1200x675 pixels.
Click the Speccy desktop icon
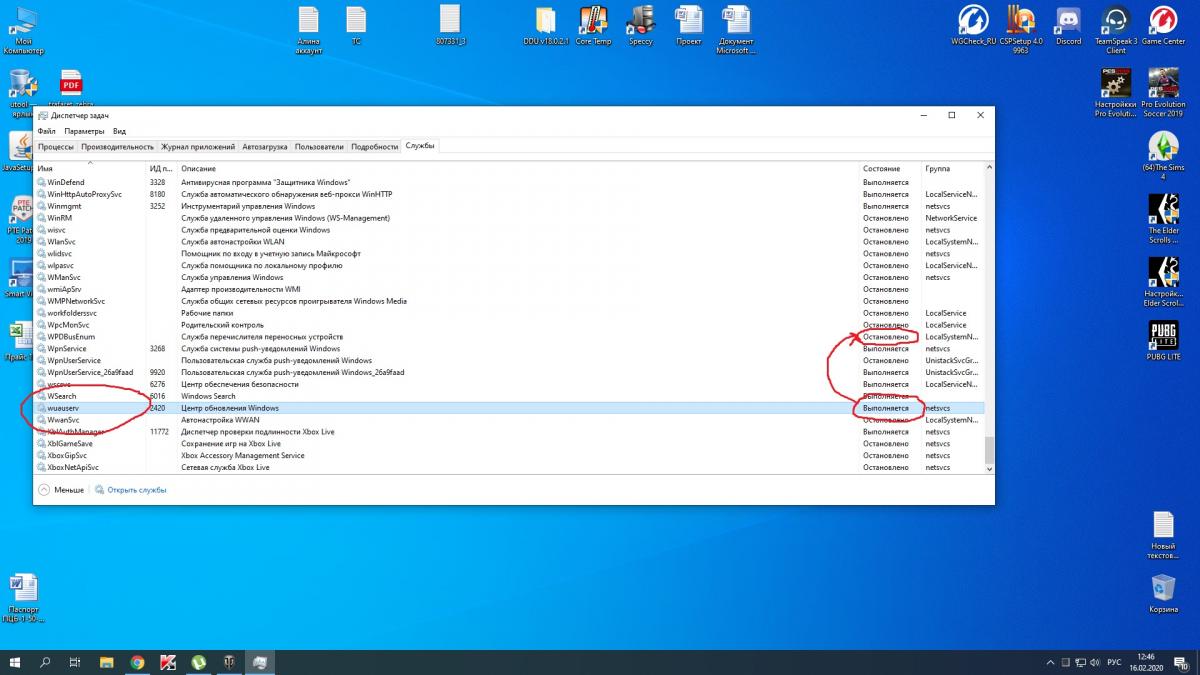click(640, 22)
